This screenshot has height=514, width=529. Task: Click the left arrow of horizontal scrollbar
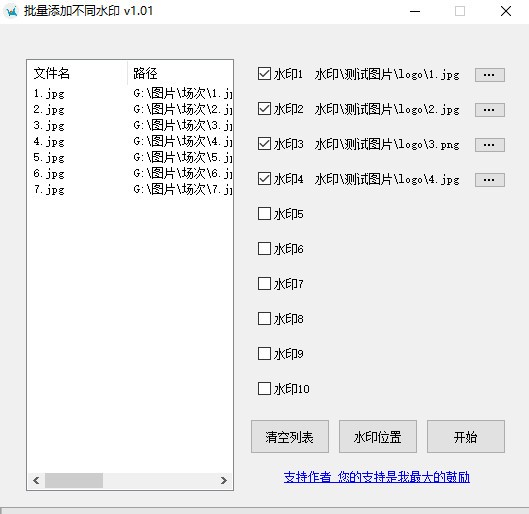click(x=36, y=480)
